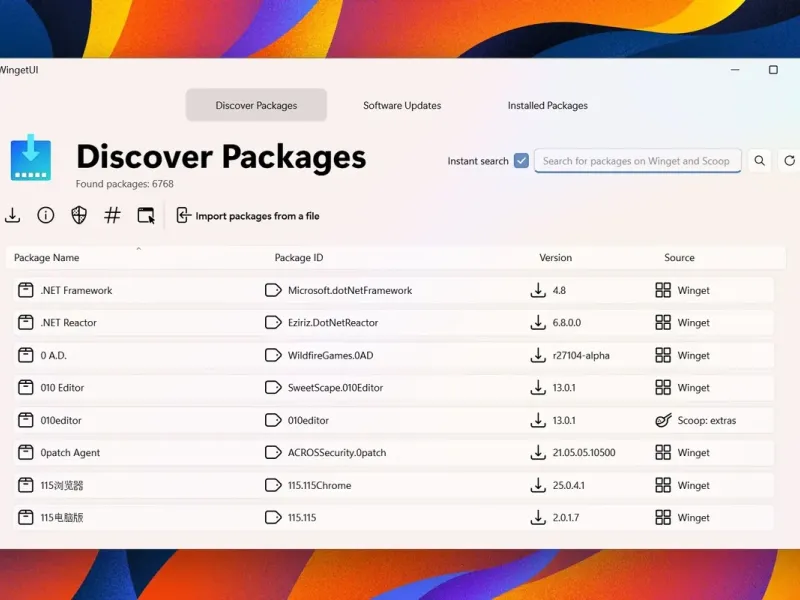Toggle the Instant search checkbox
800x600 pixels.
coord(521,161)
